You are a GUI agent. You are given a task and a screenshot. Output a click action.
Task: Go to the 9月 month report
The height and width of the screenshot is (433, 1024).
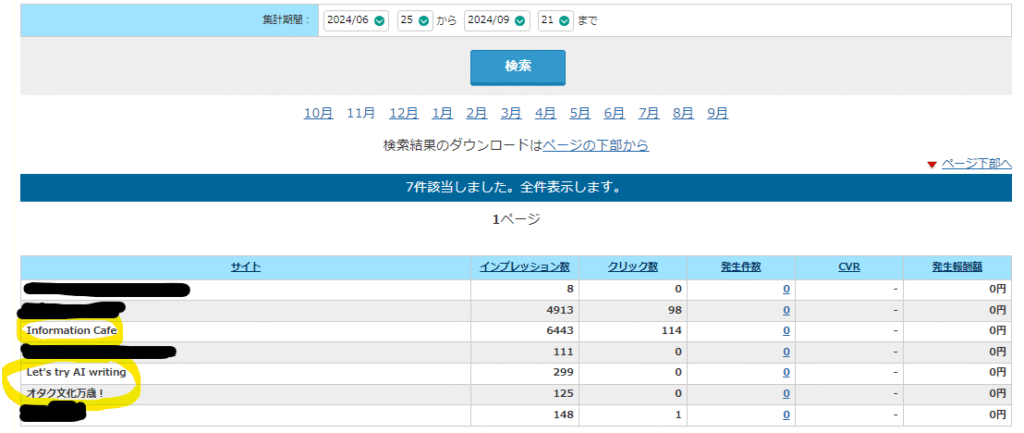pyautogui.click(x=717, y=113)
